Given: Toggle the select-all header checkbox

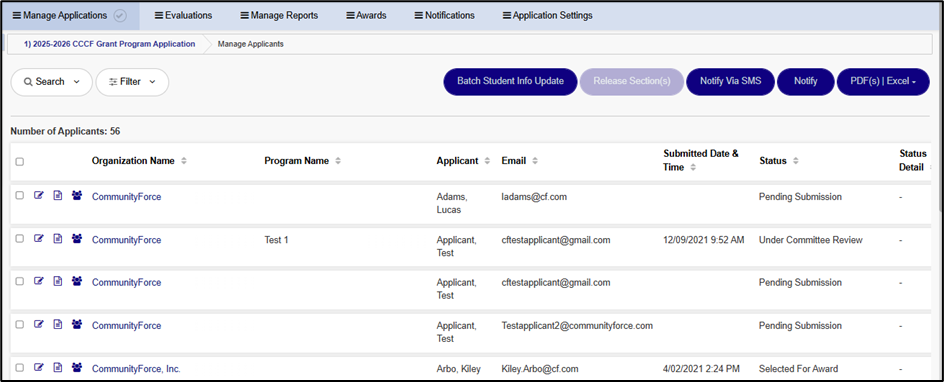Looking at the screenshot, I should click(19, 162).
